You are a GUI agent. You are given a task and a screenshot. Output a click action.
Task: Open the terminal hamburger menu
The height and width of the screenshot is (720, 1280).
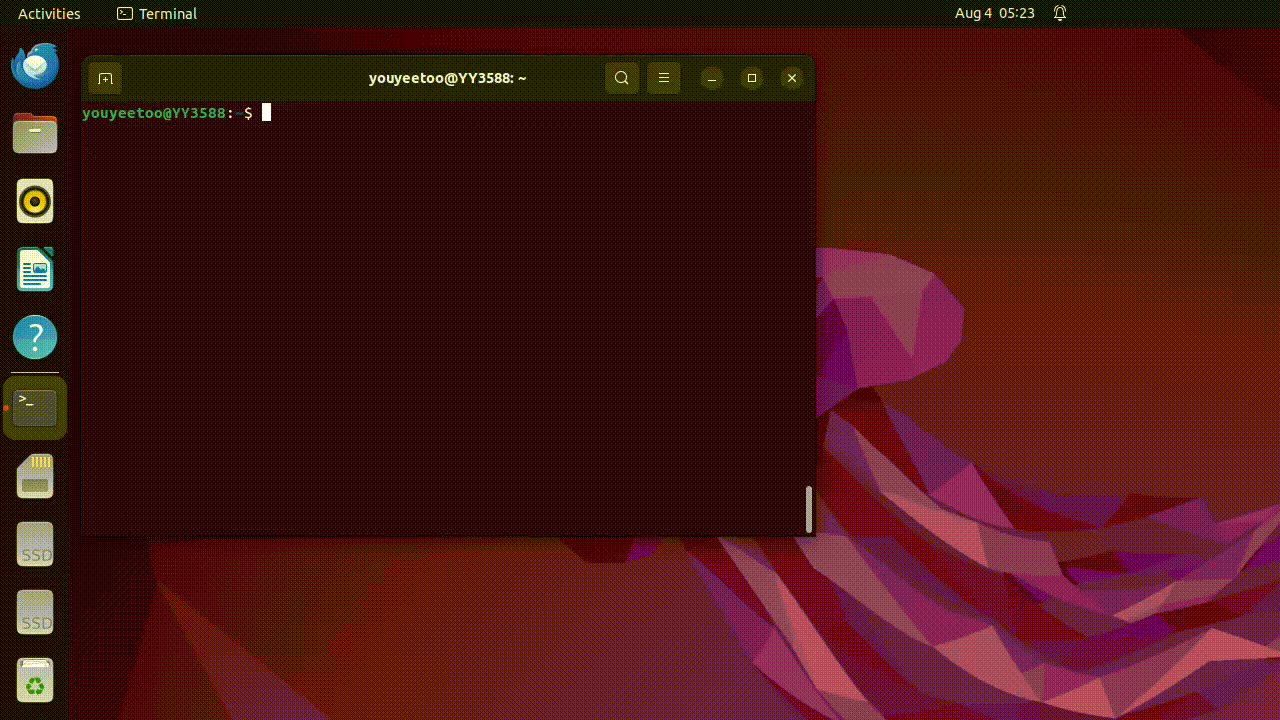pyautogui.click(x=663, y=78)
